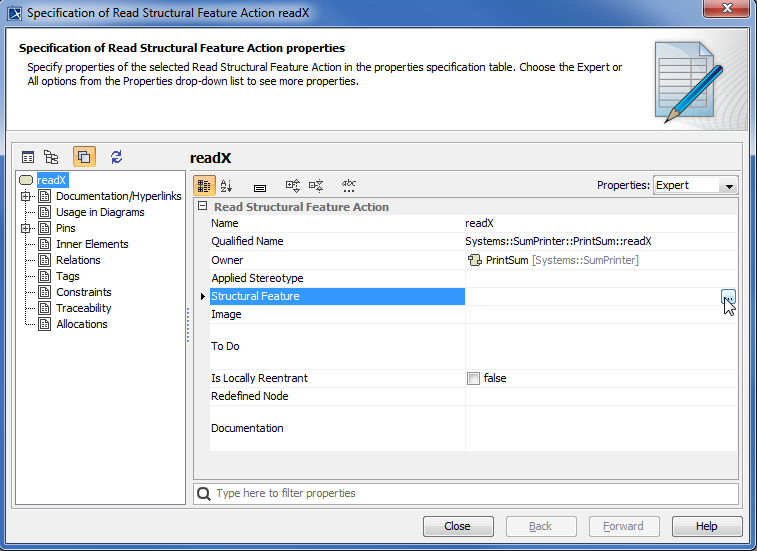The height and width of the screenshot is (551, 757).
Task: Click the expand all categories icon
Action: (293, 185)
